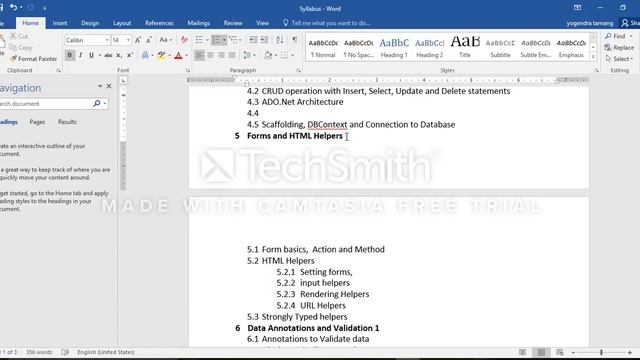Apply the Heading 2 style

coord(429,47)
